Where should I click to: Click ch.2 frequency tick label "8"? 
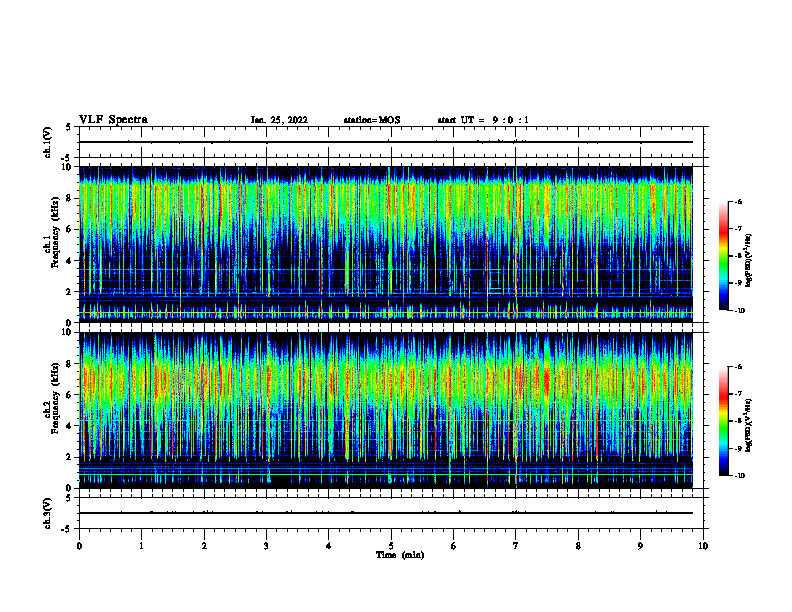(x=70, y=364)
